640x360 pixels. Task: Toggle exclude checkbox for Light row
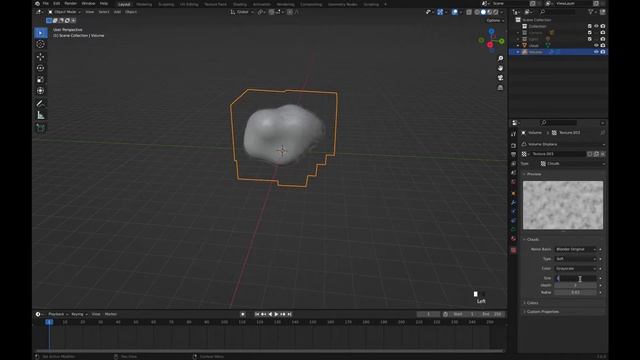coord(590,39)
